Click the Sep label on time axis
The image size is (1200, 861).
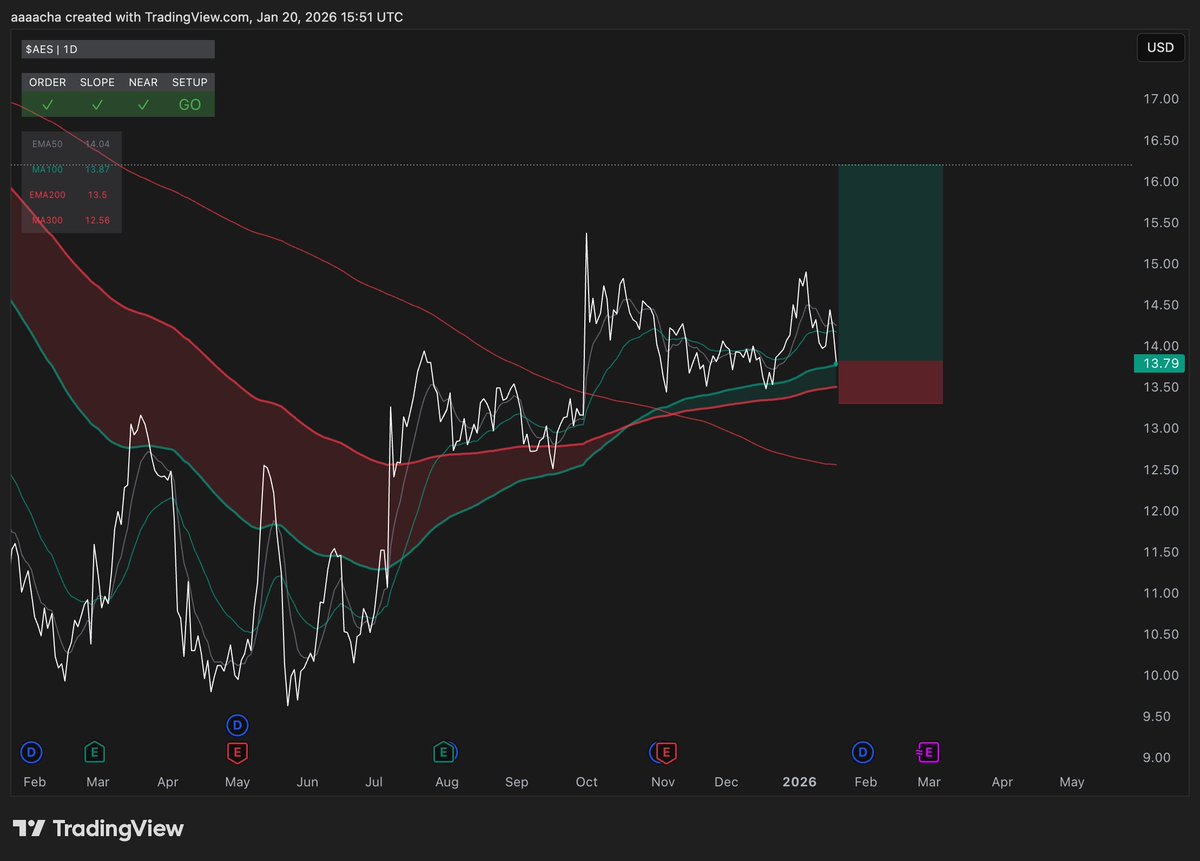point(517,782)
